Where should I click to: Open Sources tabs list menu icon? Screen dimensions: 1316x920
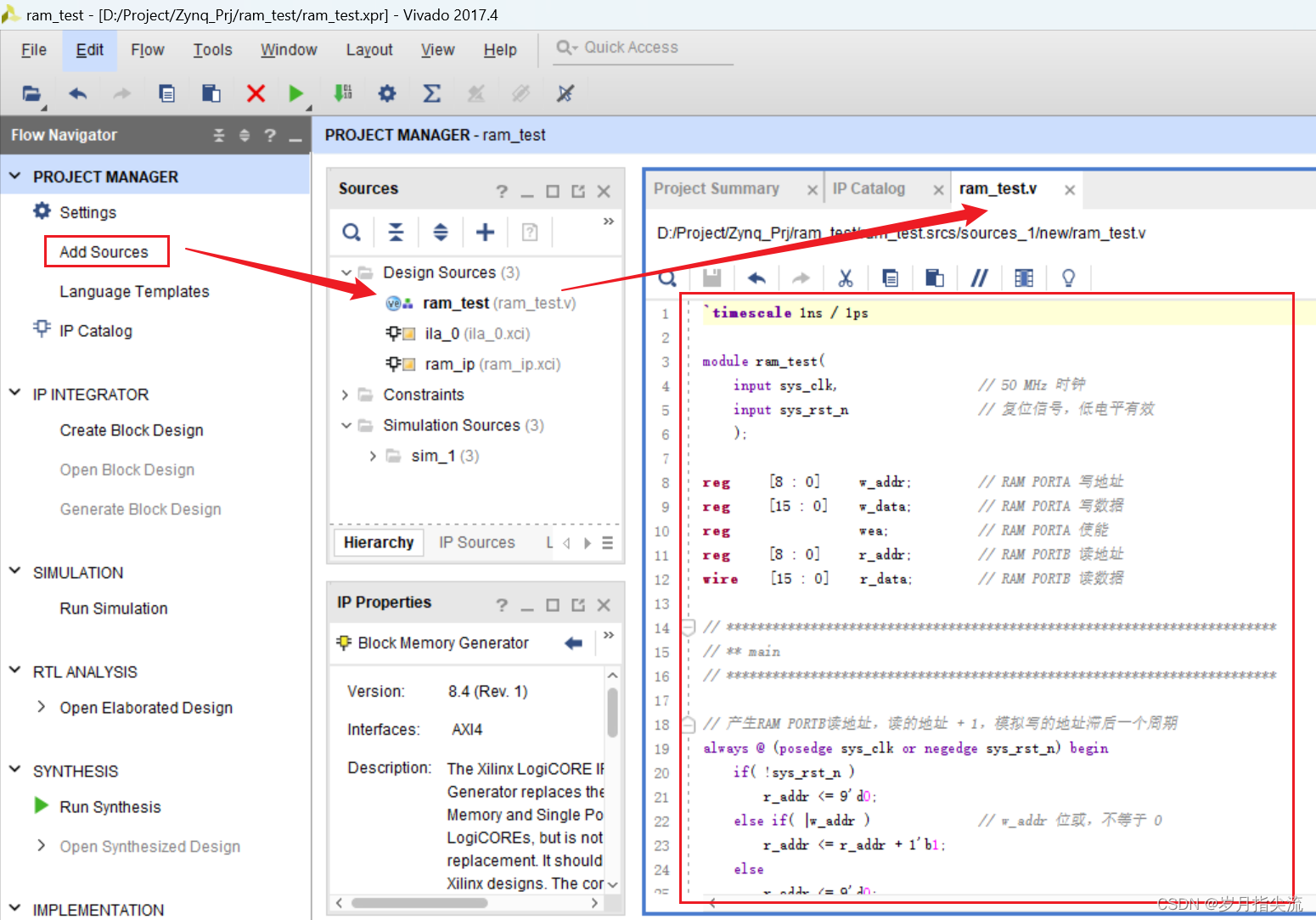coord(607,543)
